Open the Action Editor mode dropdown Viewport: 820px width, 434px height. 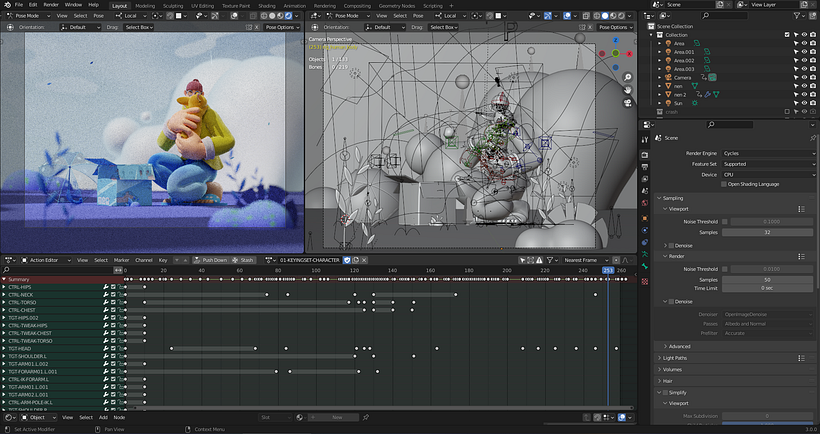click(46, 260)
